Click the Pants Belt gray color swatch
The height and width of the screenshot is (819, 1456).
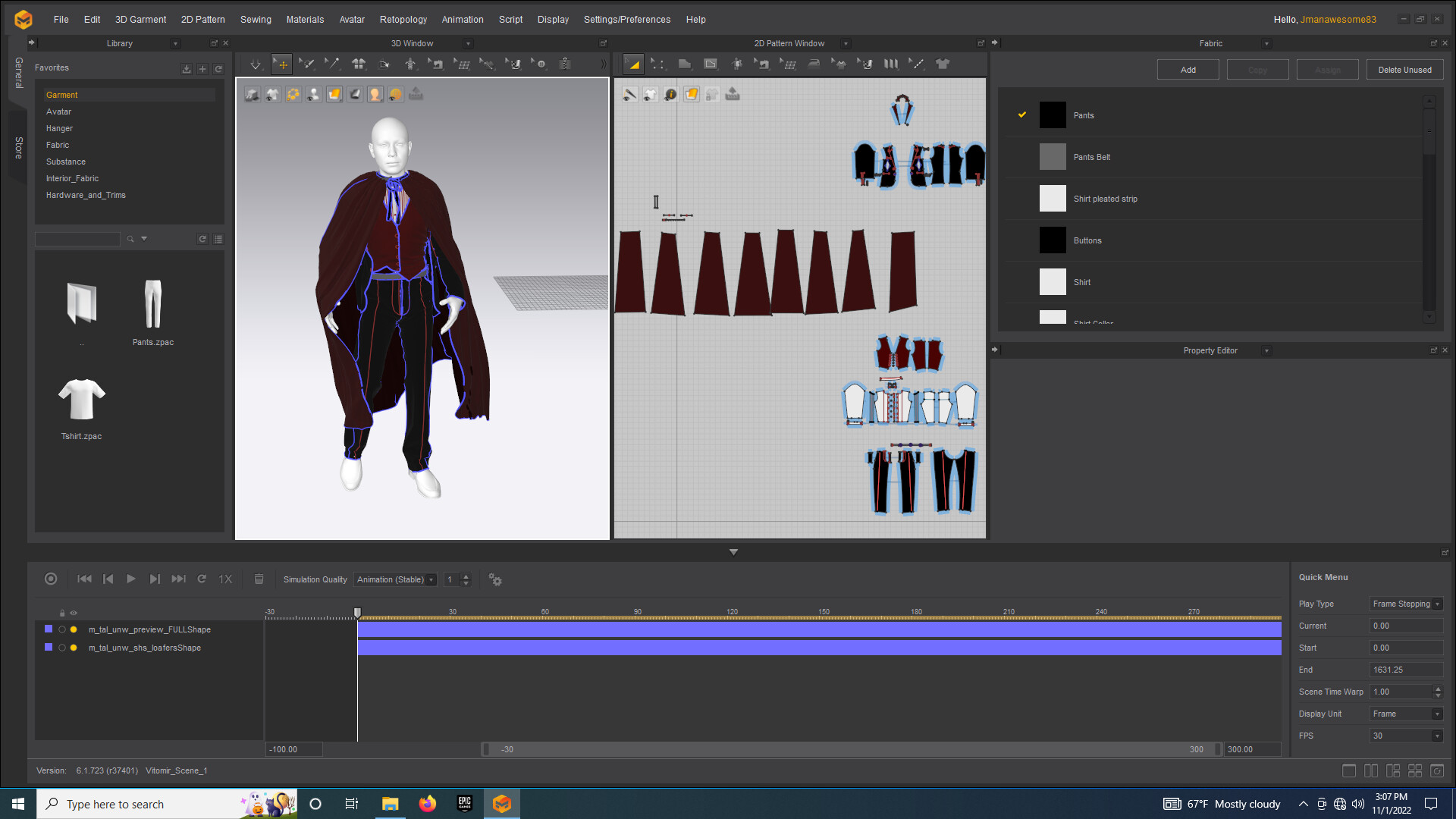click(x=1052, y=157)
